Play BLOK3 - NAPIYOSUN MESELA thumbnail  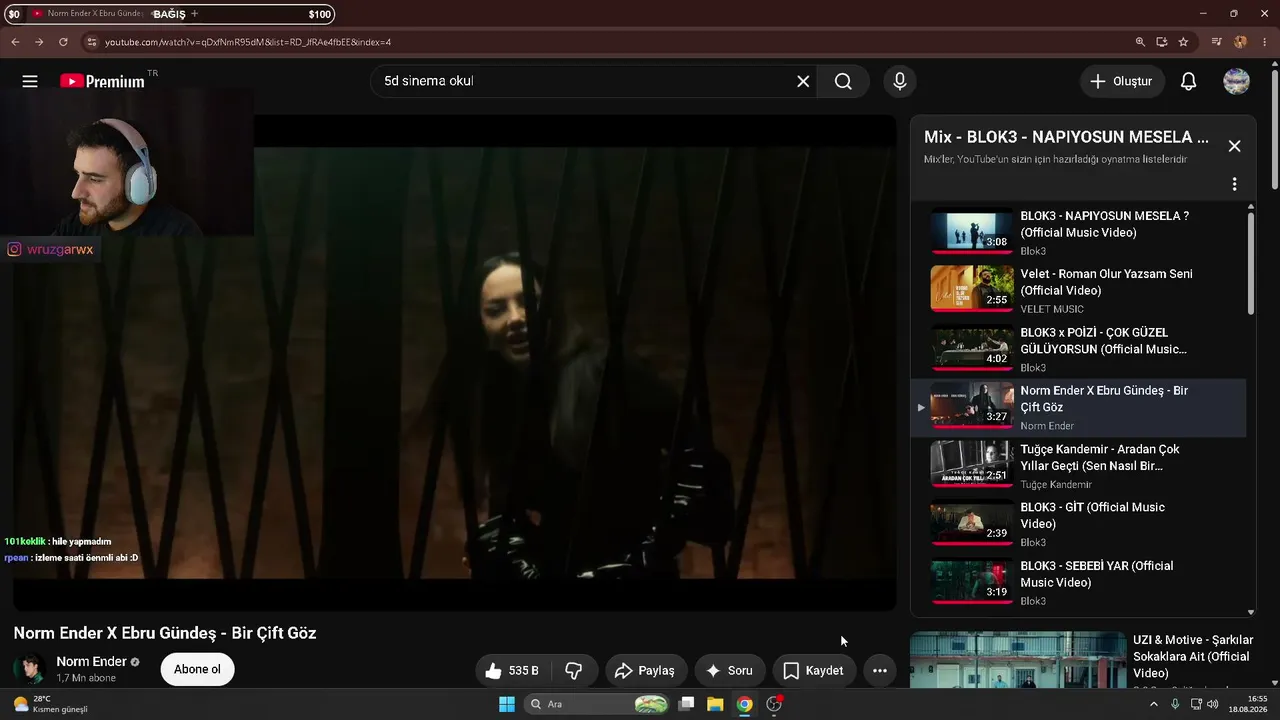click(972, 231)
